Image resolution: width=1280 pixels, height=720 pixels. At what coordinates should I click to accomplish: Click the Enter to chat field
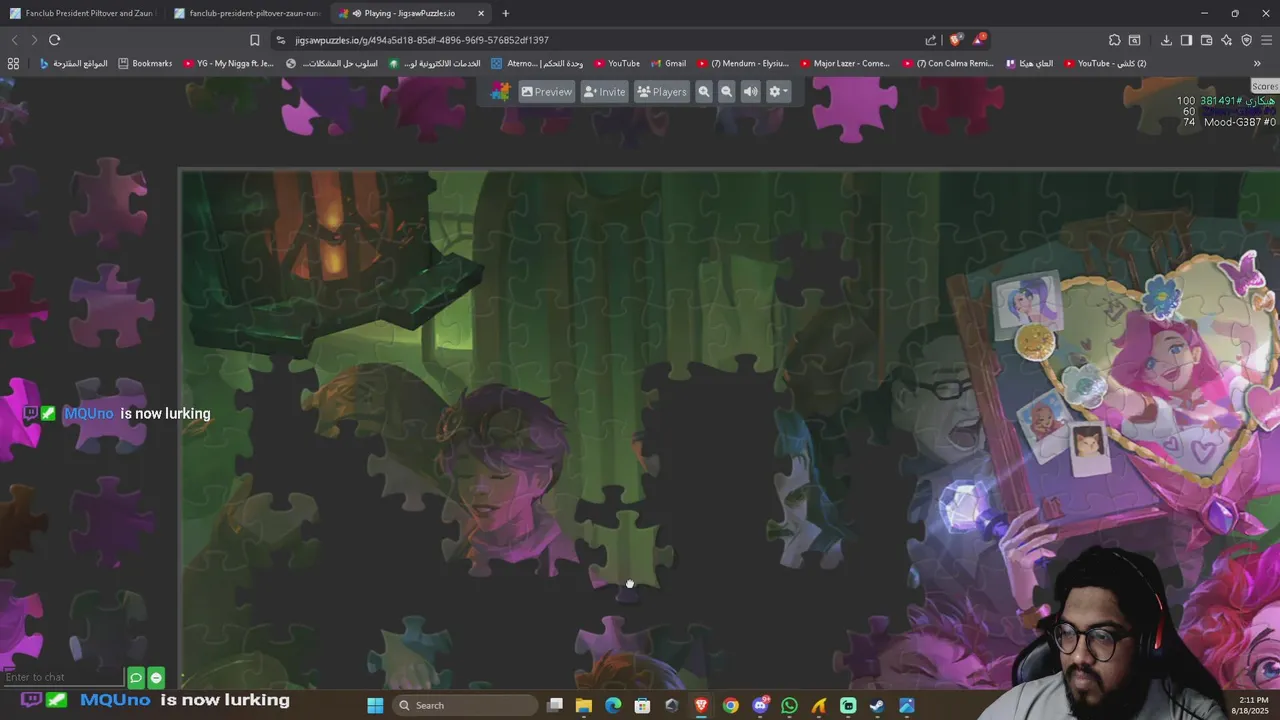pyautogui.click(x=63, y=677)
